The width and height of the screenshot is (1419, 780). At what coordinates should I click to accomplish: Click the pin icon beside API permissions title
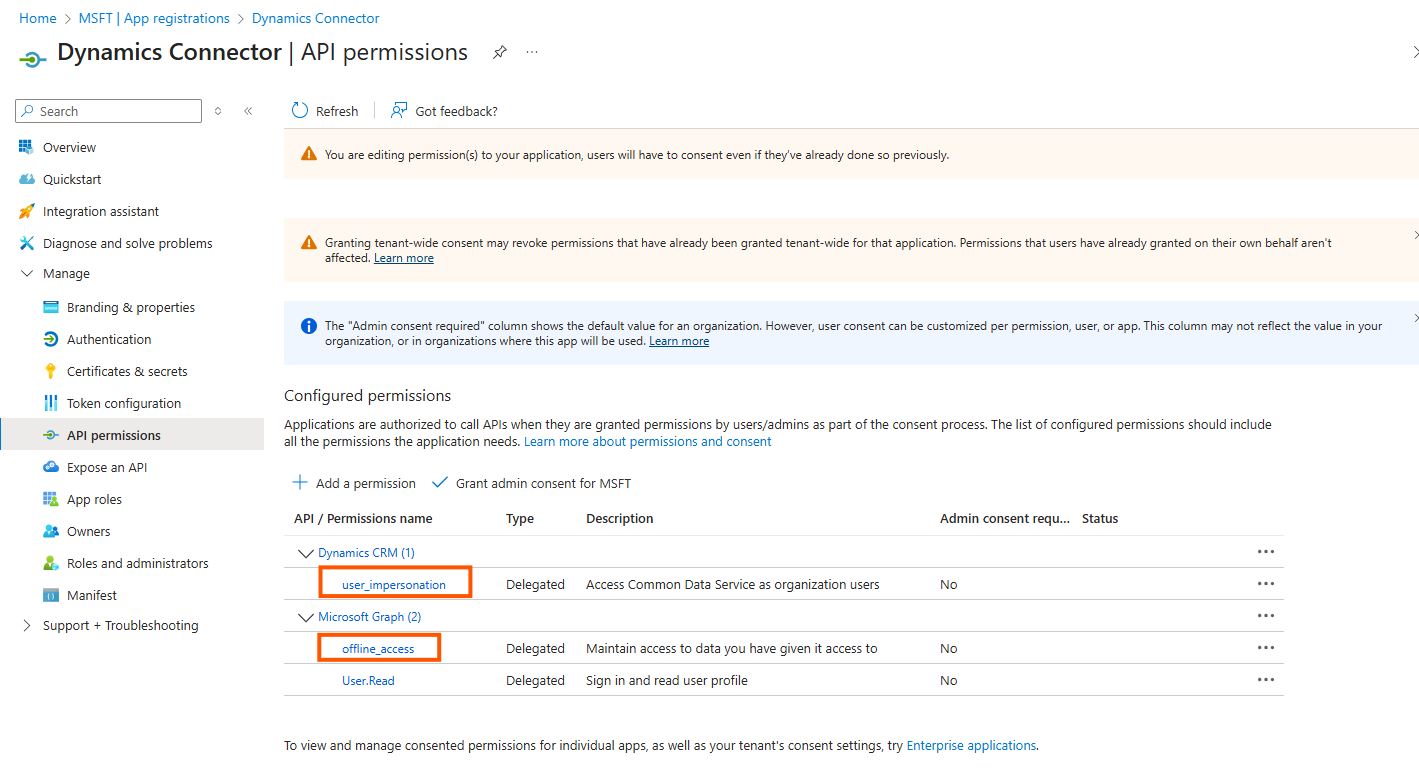coord(499,53)
